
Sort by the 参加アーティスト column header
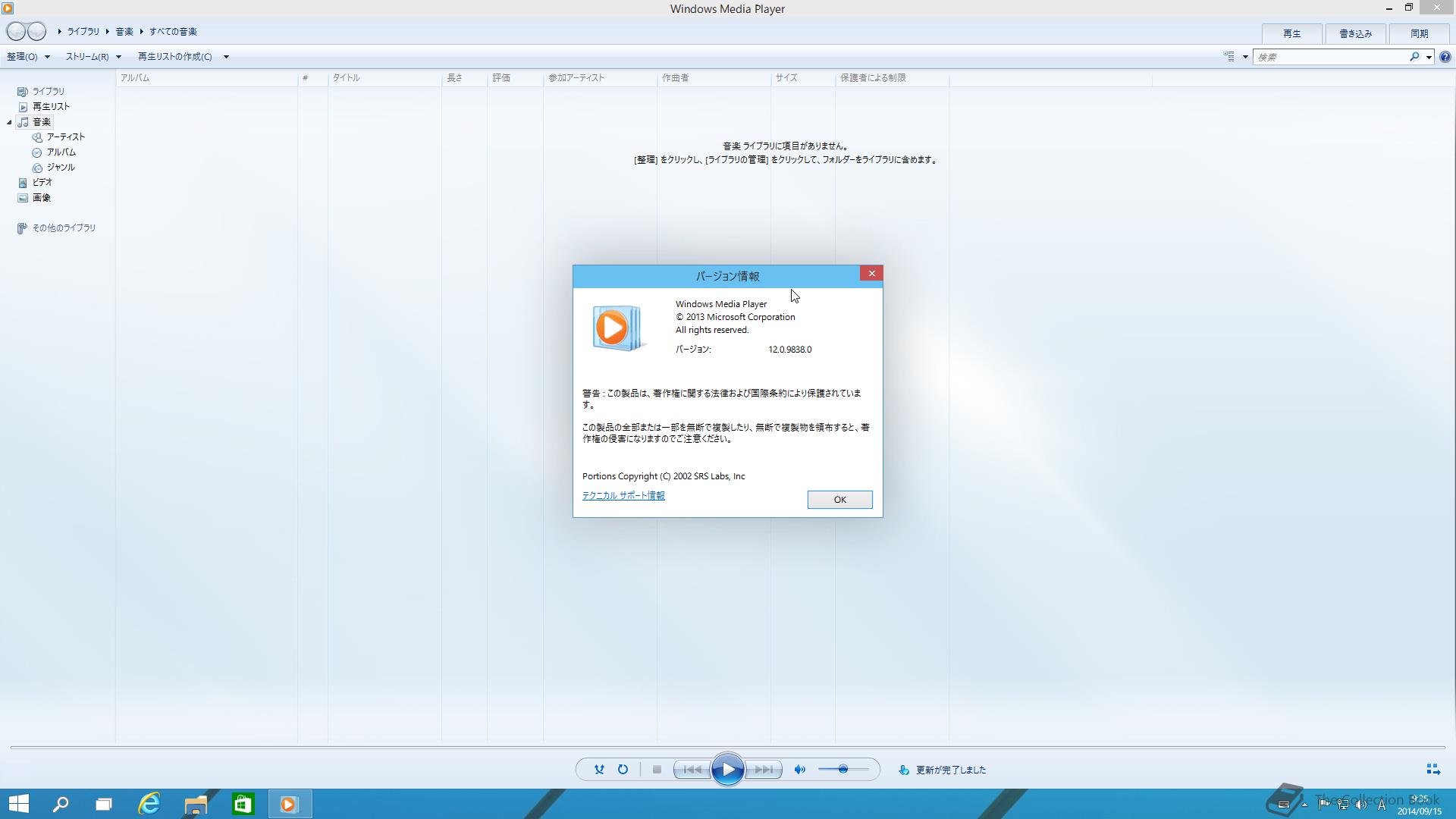[x=600, y=77]
